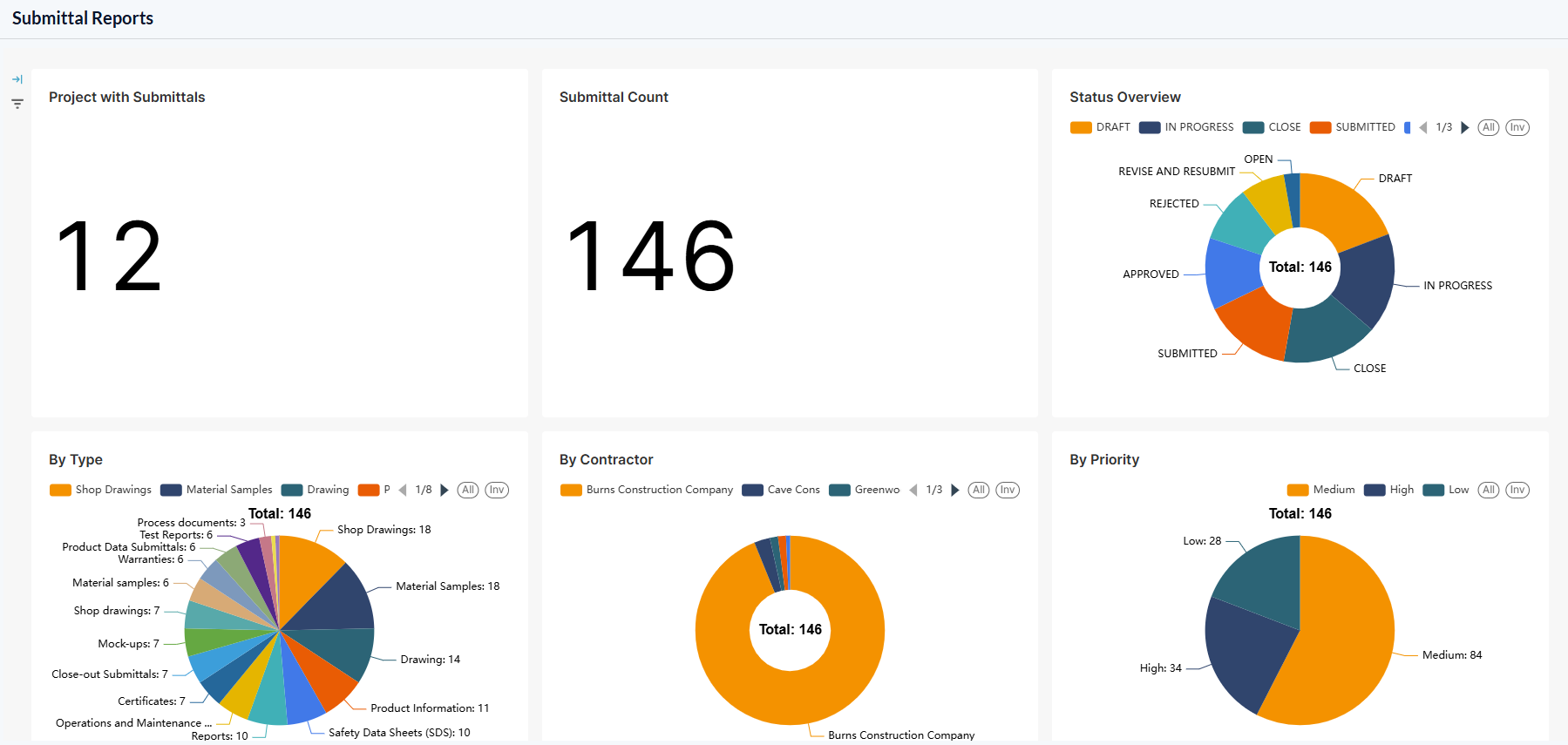Click the CLOSE legend color swatch
Viewport: 1568px width, 745px height.
coord(1253,127)
